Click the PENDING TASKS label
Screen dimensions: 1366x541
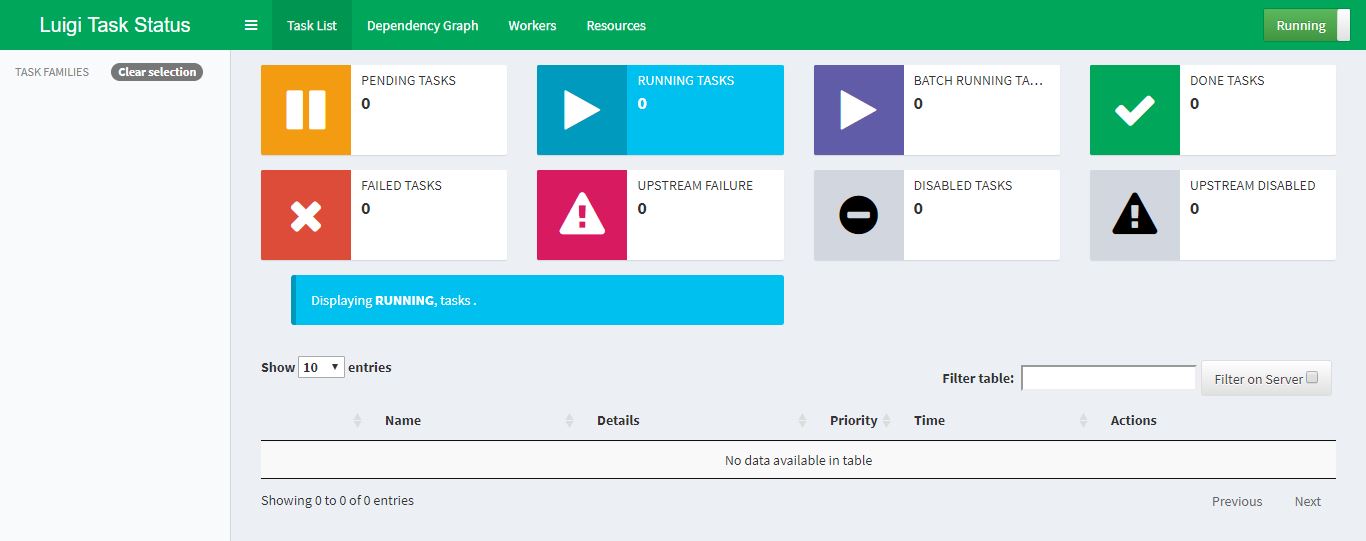click(408, 80)
